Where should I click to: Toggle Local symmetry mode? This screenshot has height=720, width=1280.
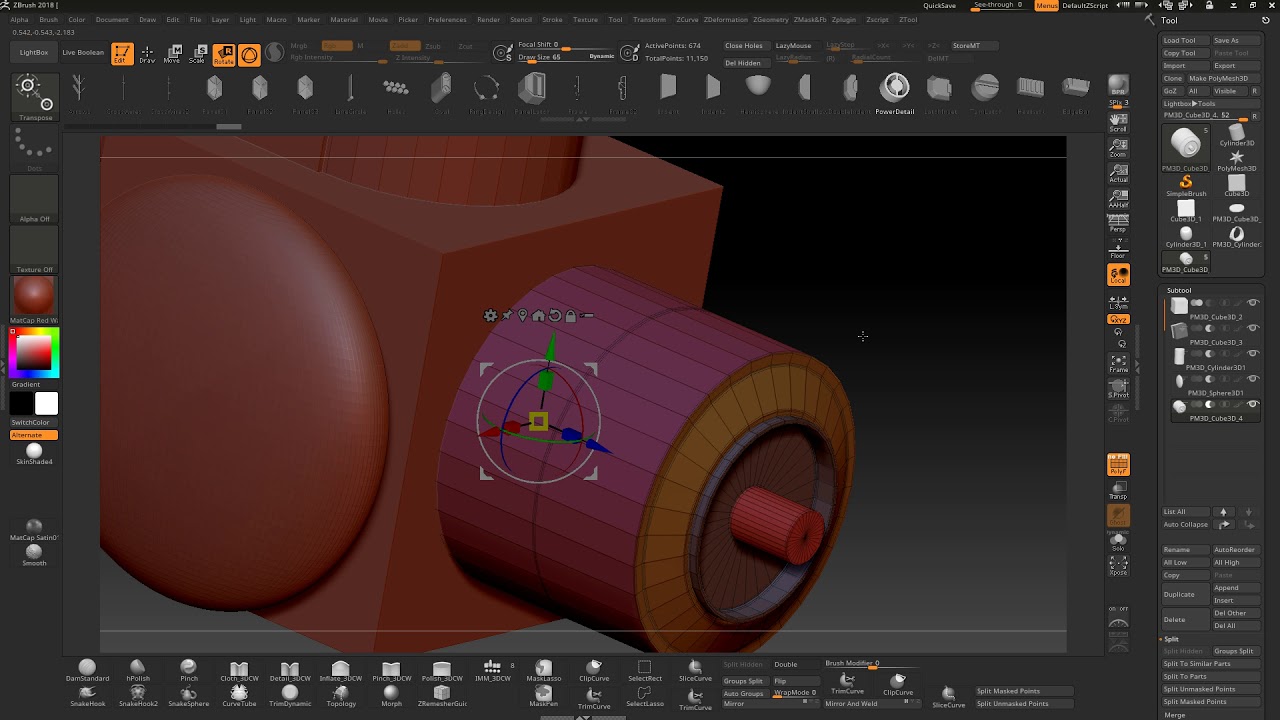click(x=1118, y=275)
